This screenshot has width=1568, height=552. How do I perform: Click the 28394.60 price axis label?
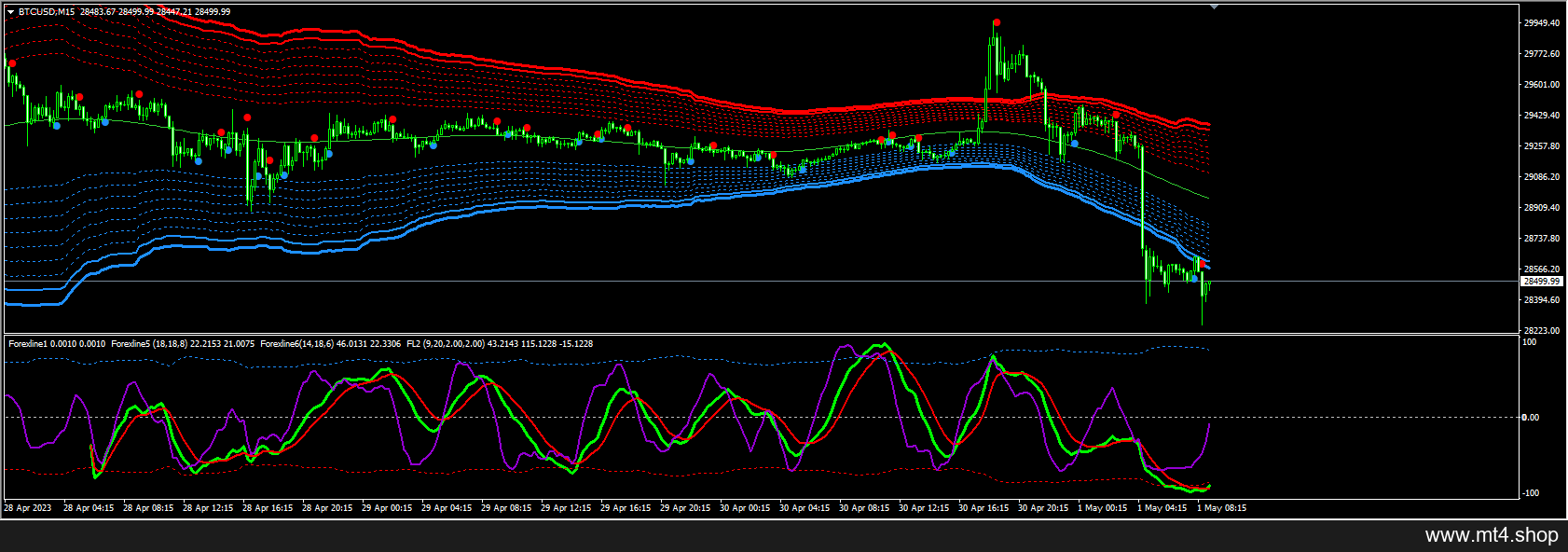pyautogui.click(x=1542, y=300)
